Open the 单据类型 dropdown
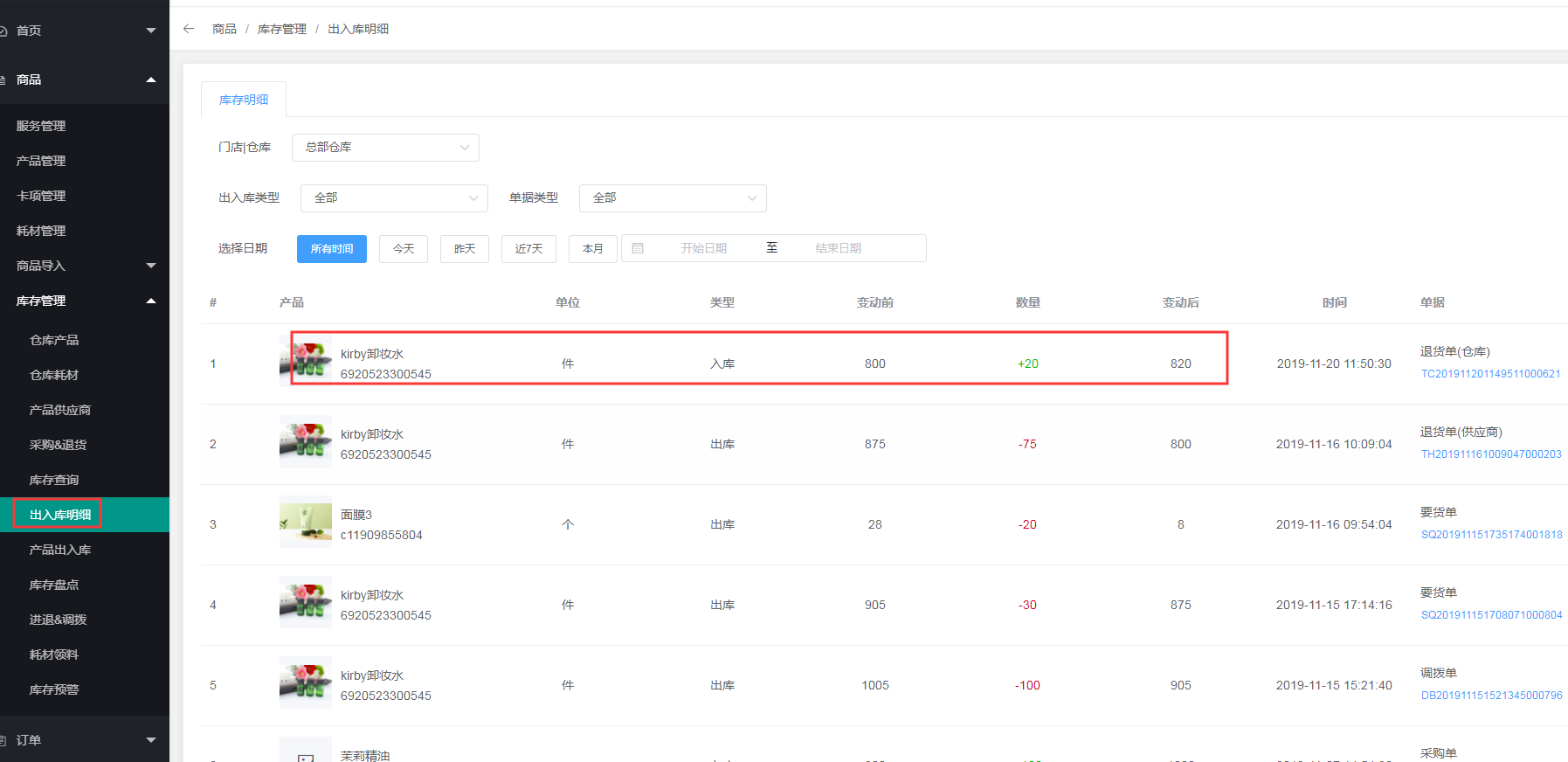This screenshot has width=1568, height=762. [673, 197]
